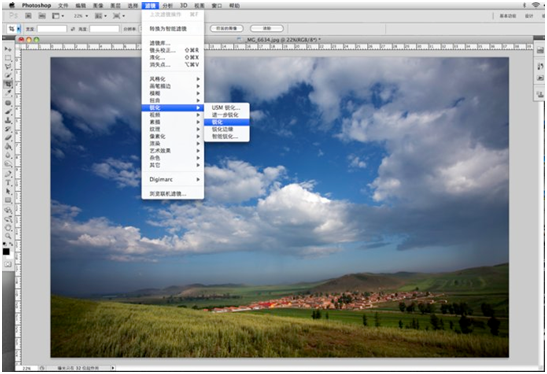Select the Brush tool
The height and width of the screenshot is (374, 547).
click(8, 112)
